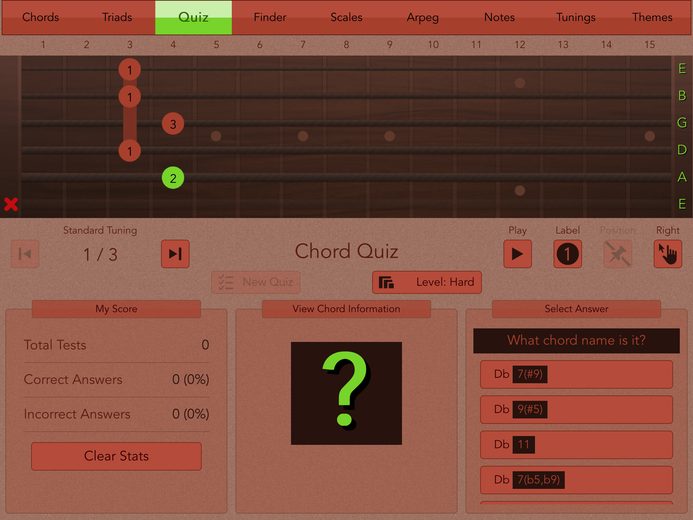Select the Quiz tab

(x=193, y=17)
